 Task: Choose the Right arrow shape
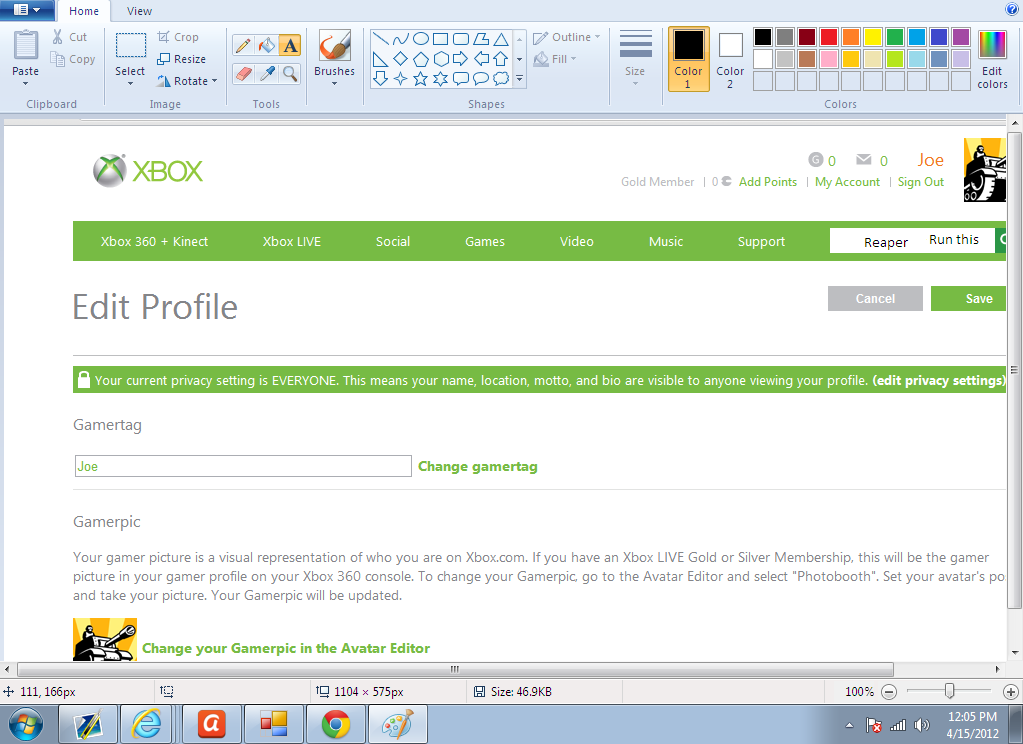coord(461,59)
